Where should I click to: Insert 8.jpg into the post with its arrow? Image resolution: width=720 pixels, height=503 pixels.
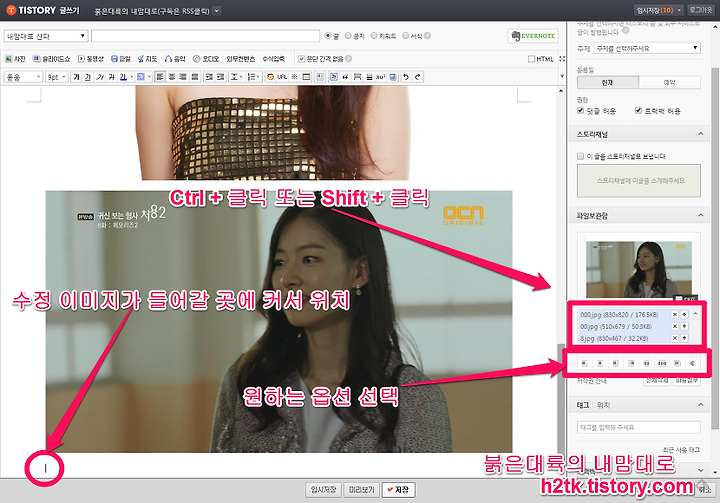(684, 338)
